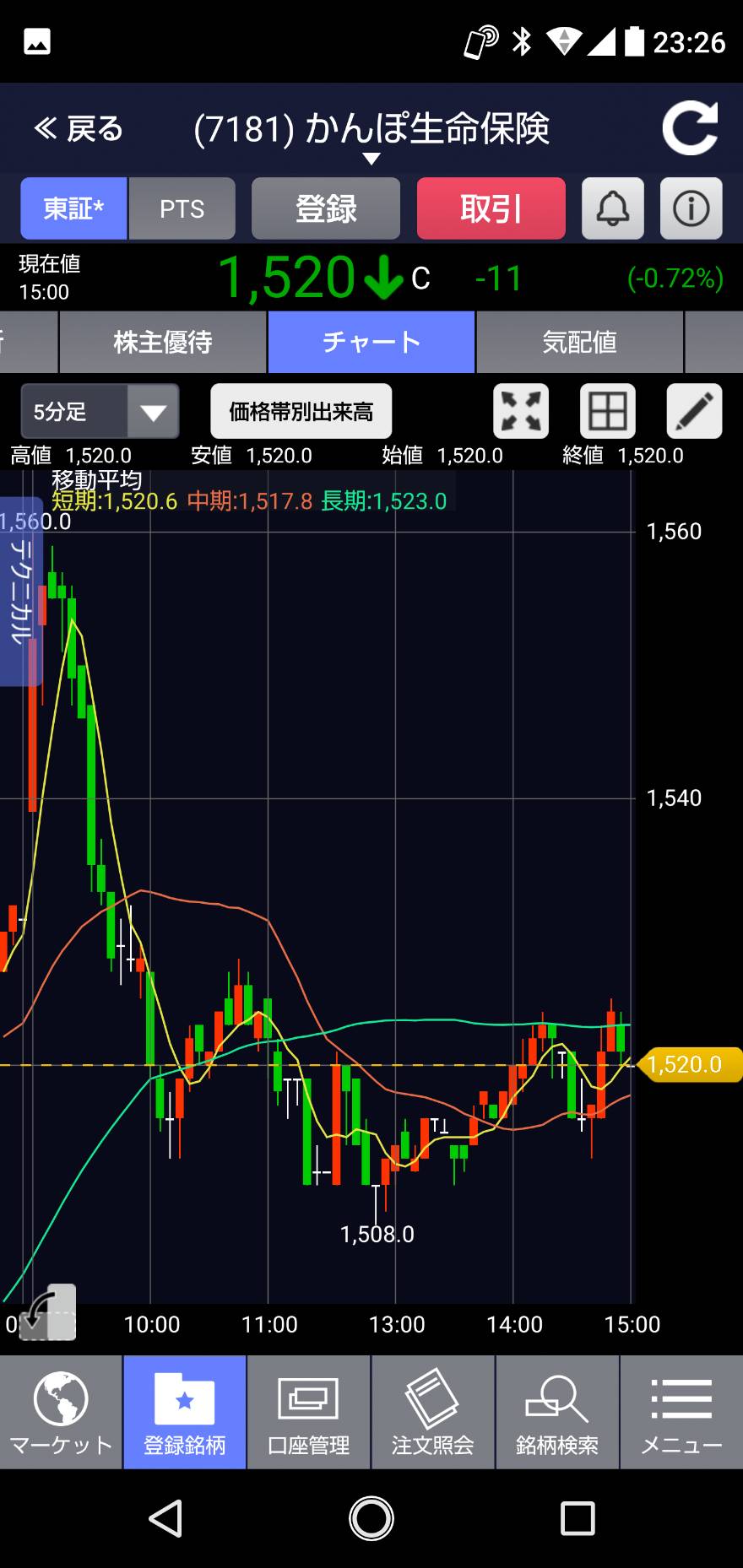Image resolution: width=743 pixels, height=1568 pixels.
Task: Show stock information via the info icon
Action: (x=691, y=208)
